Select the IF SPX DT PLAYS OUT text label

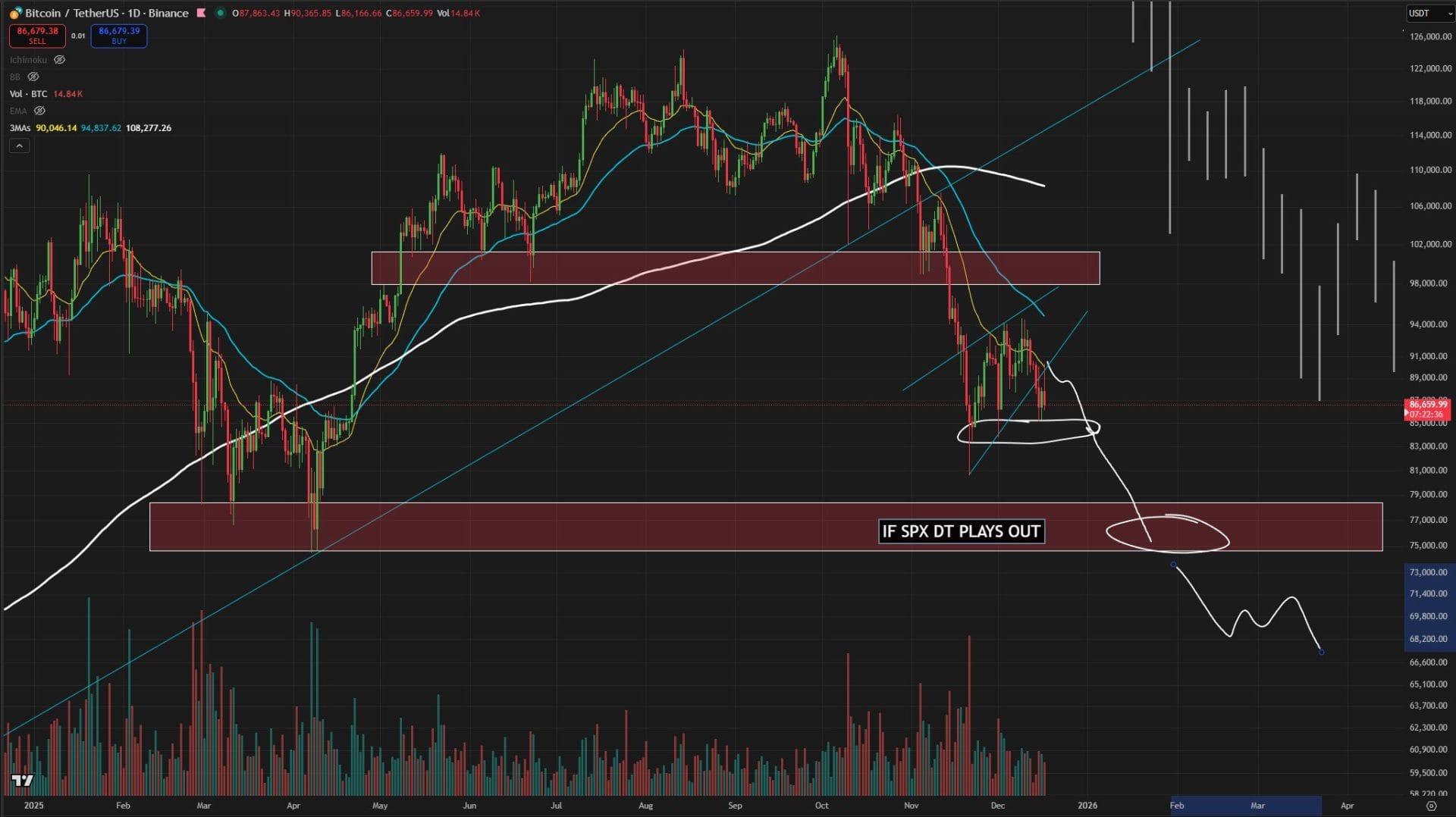[x=961, y=531]
